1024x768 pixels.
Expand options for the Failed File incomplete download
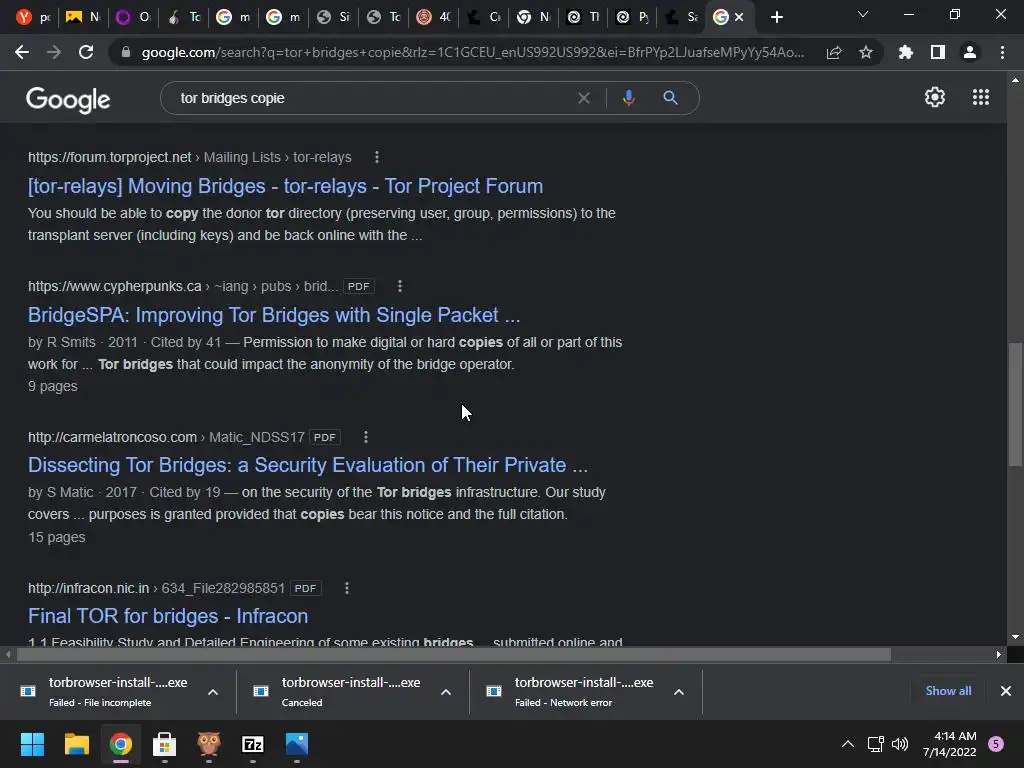(x=213, y=692)
